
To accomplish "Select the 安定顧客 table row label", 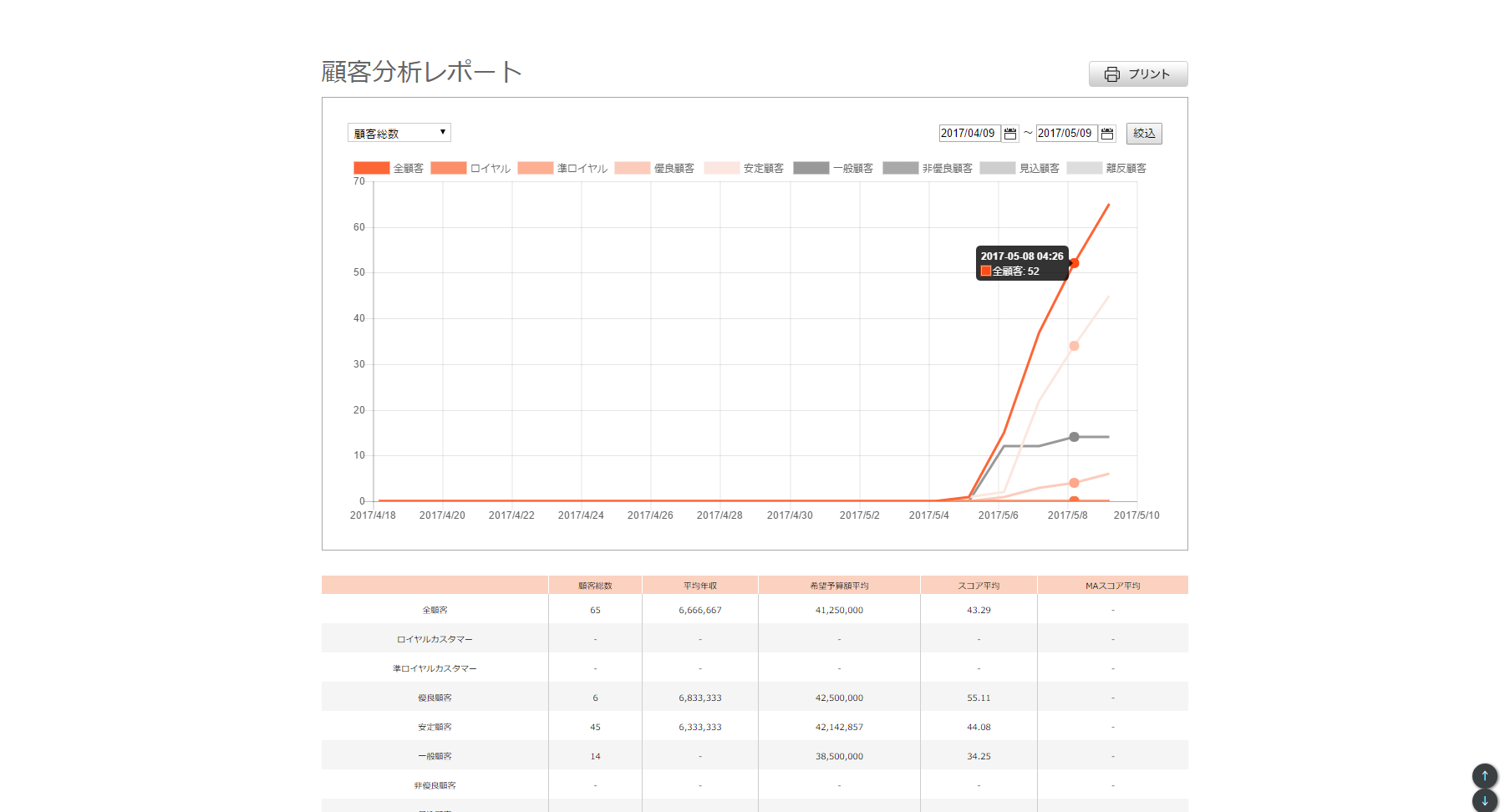I will 435,727.
